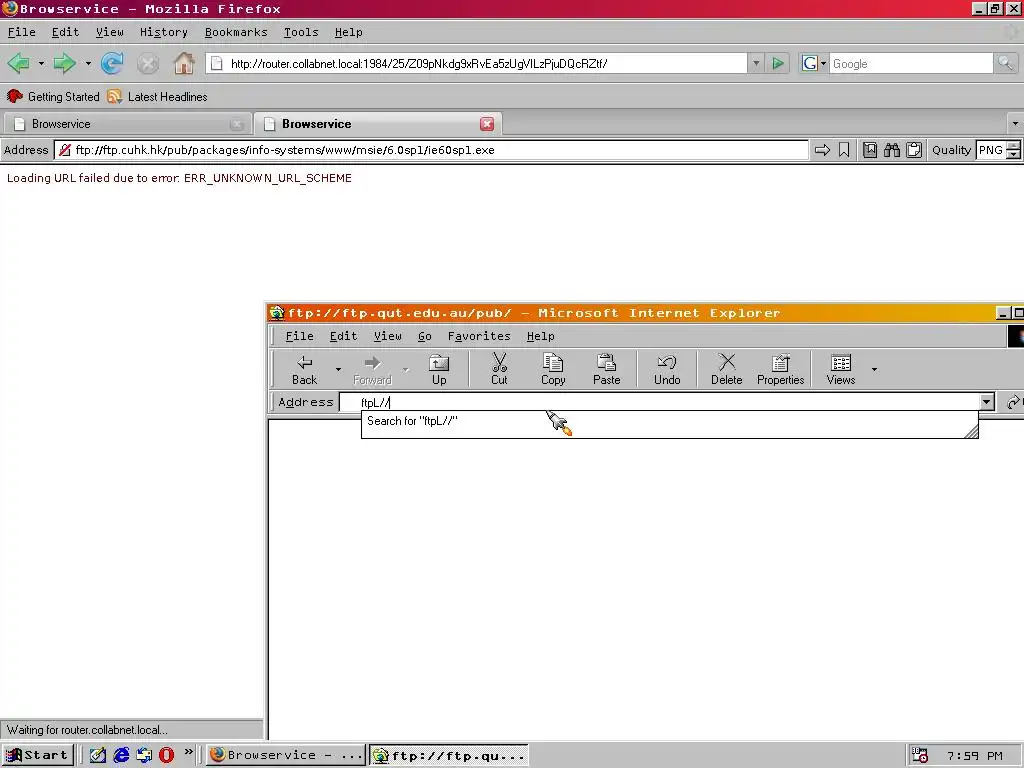Image resolution: width=1024 pixels, height=768 pixels.
Task: Go to Firefox Home page icon
Action: coord(184,63)
